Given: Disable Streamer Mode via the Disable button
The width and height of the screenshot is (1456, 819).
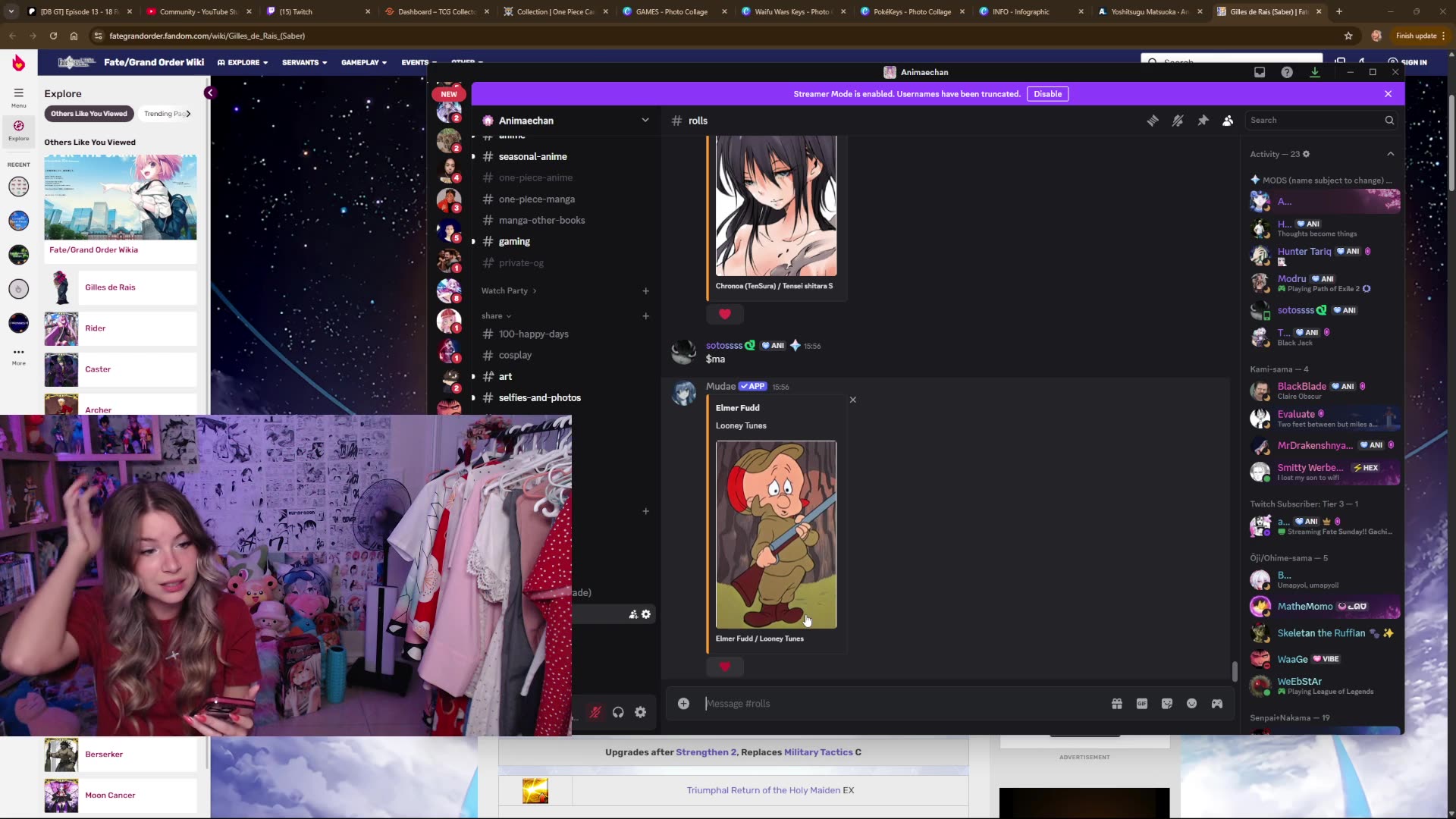Looking at the screenshot, I should pyautogui.click(x=1047, y=93).
